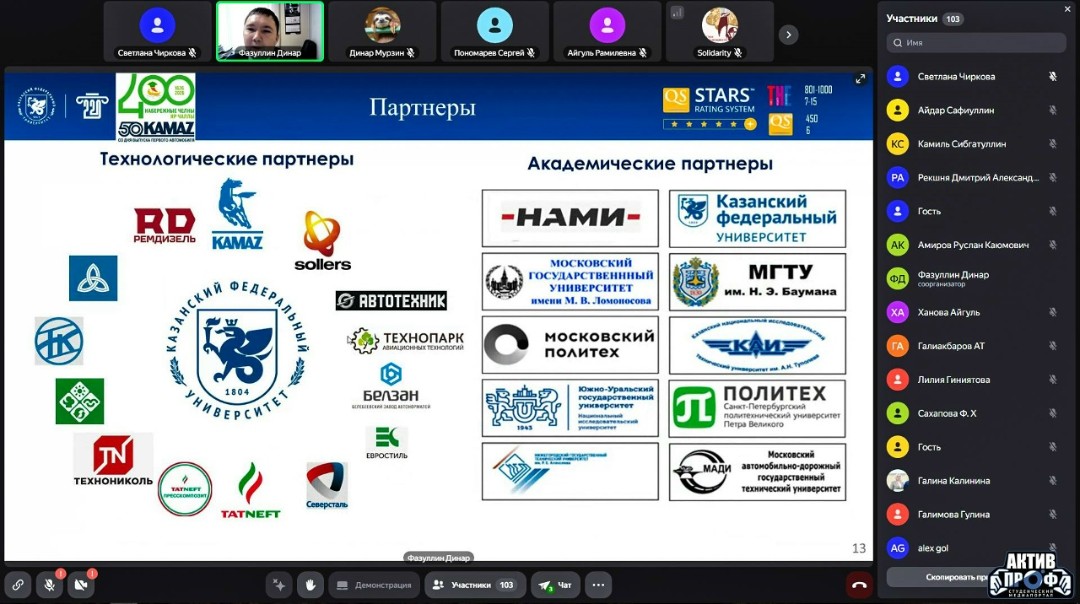
Task: Toggle mute for Айдар Сафиуллин
Action: click(x=1051, y=109)
